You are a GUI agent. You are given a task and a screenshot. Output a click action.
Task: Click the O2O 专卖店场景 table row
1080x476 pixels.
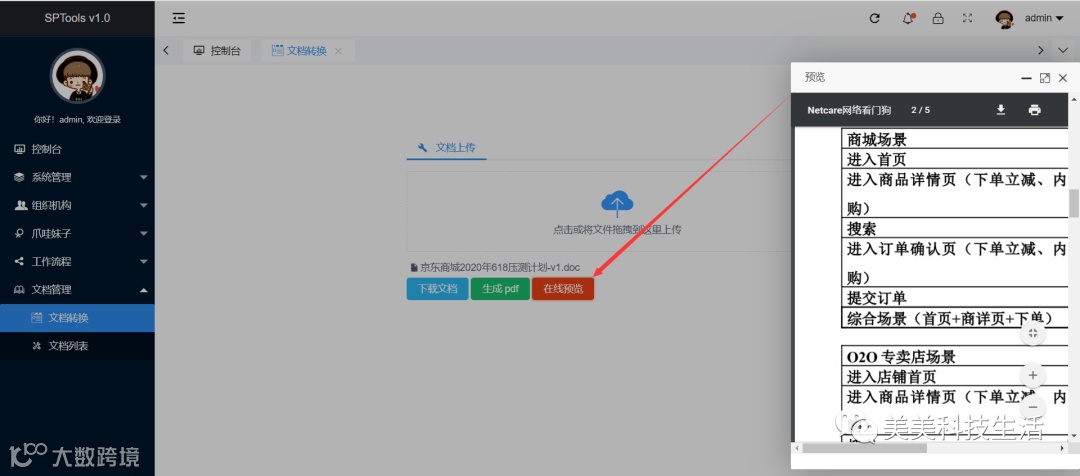[955, 357]
